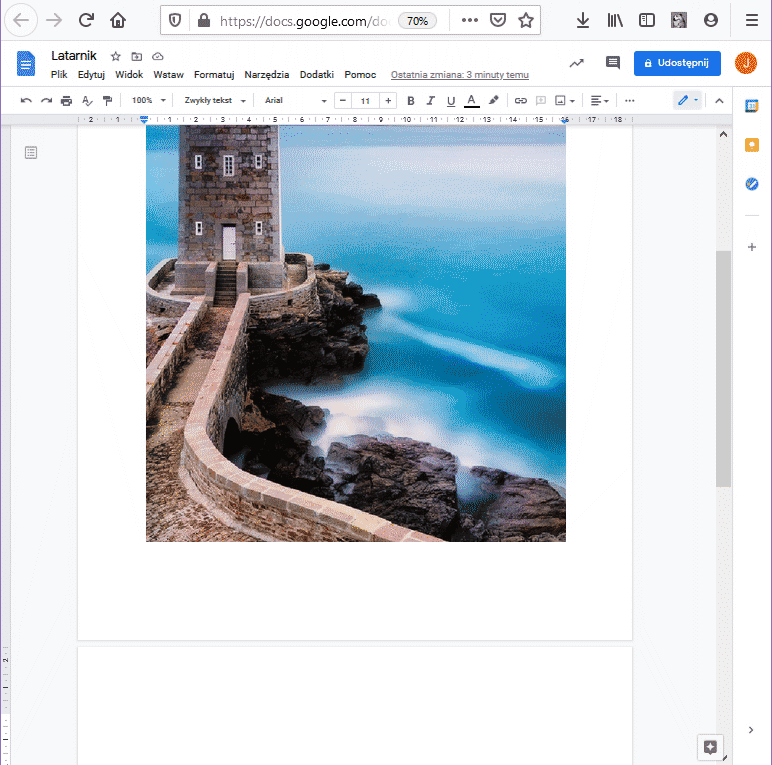Toggle bold formatting
Screen dimensions: 772x765
410,101
